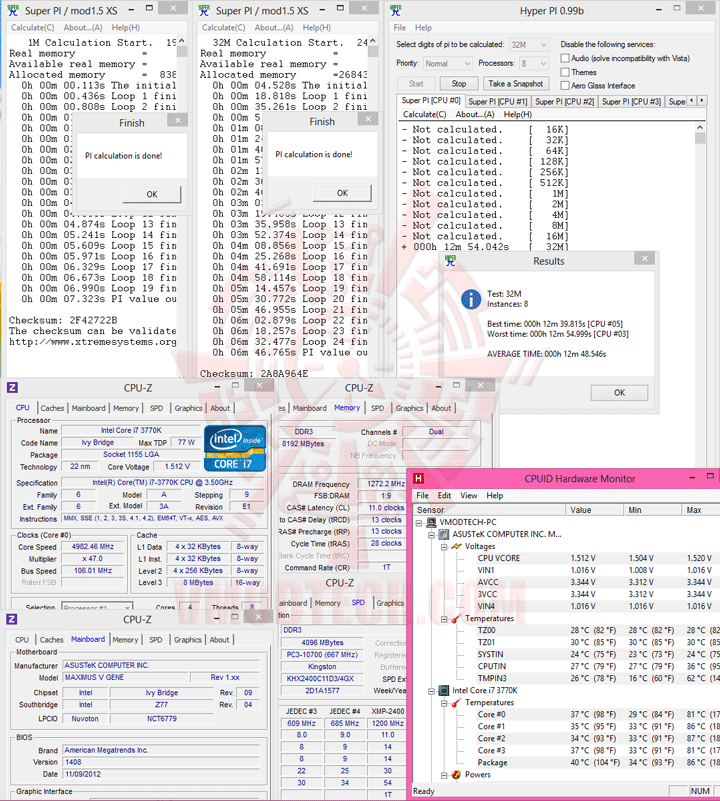Open Calculate menu in 1M Super PI
The height and width of the screenshot is (801, 720).
pos(33,28)
